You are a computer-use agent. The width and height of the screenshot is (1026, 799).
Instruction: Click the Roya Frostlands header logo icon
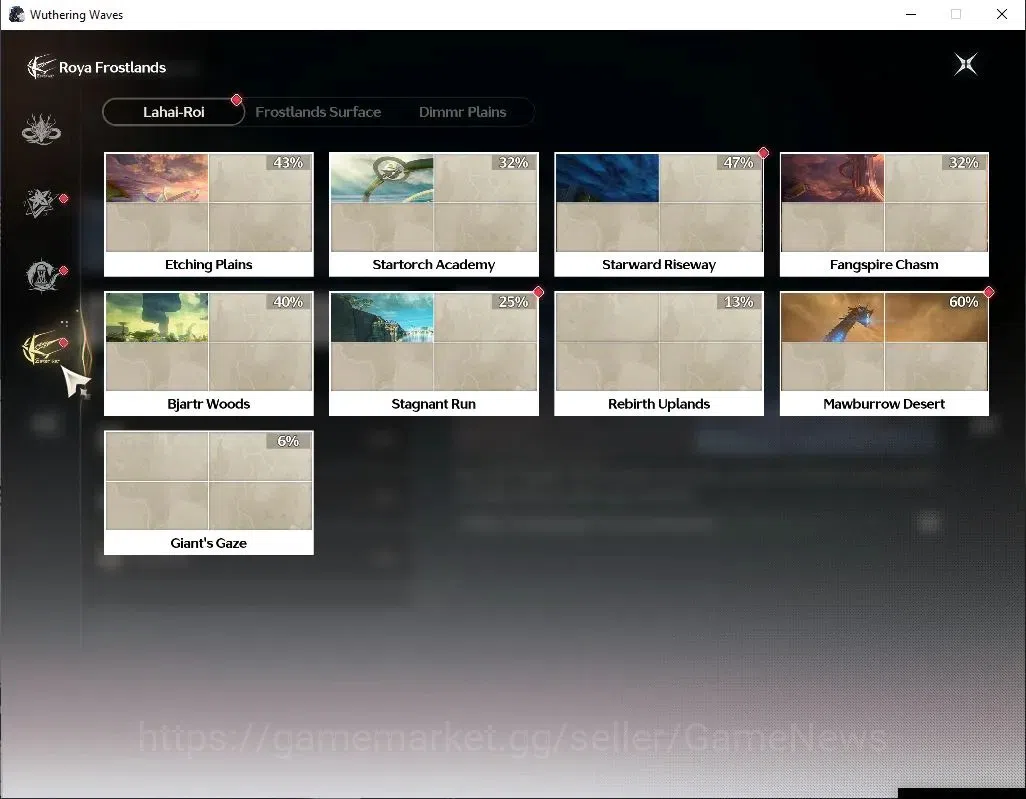point(41,67)
